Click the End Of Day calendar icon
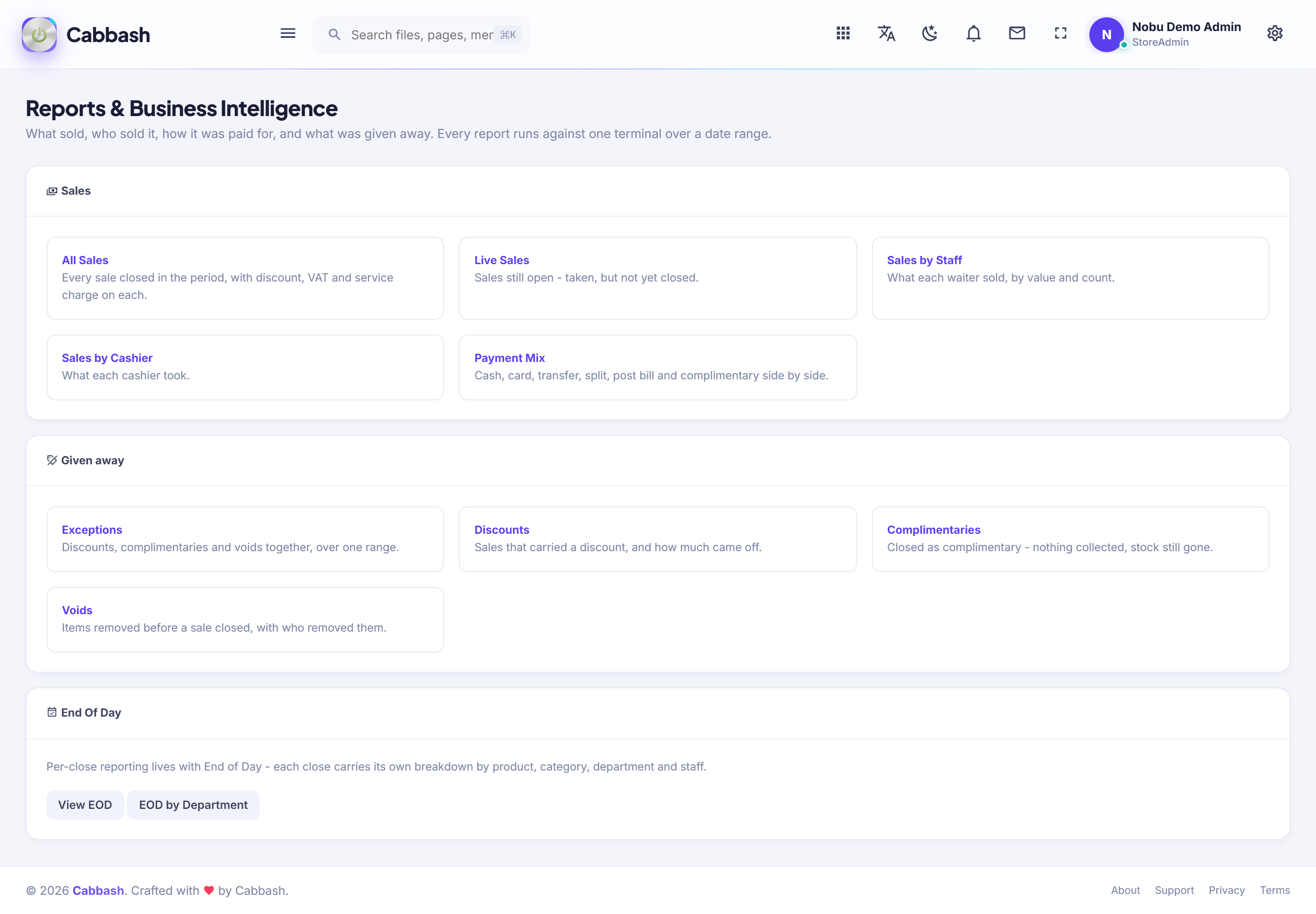 52,712
